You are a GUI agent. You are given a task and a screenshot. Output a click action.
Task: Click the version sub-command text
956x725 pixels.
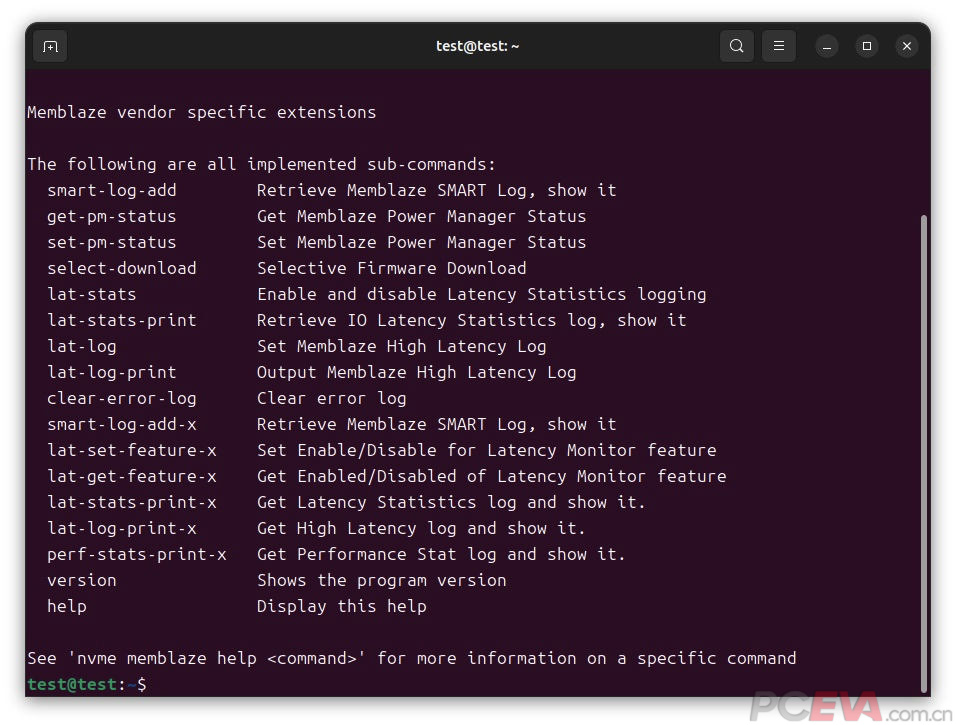82,580
